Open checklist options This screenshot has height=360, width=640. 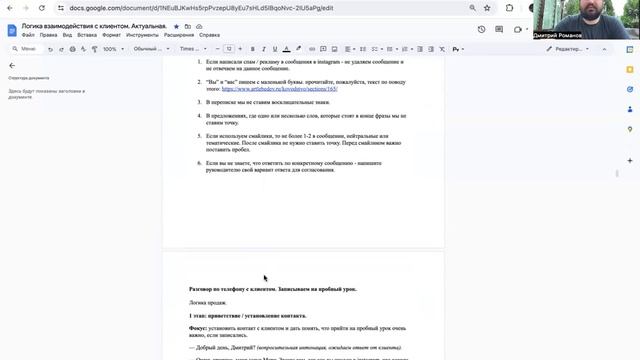[x=377, y=49]
